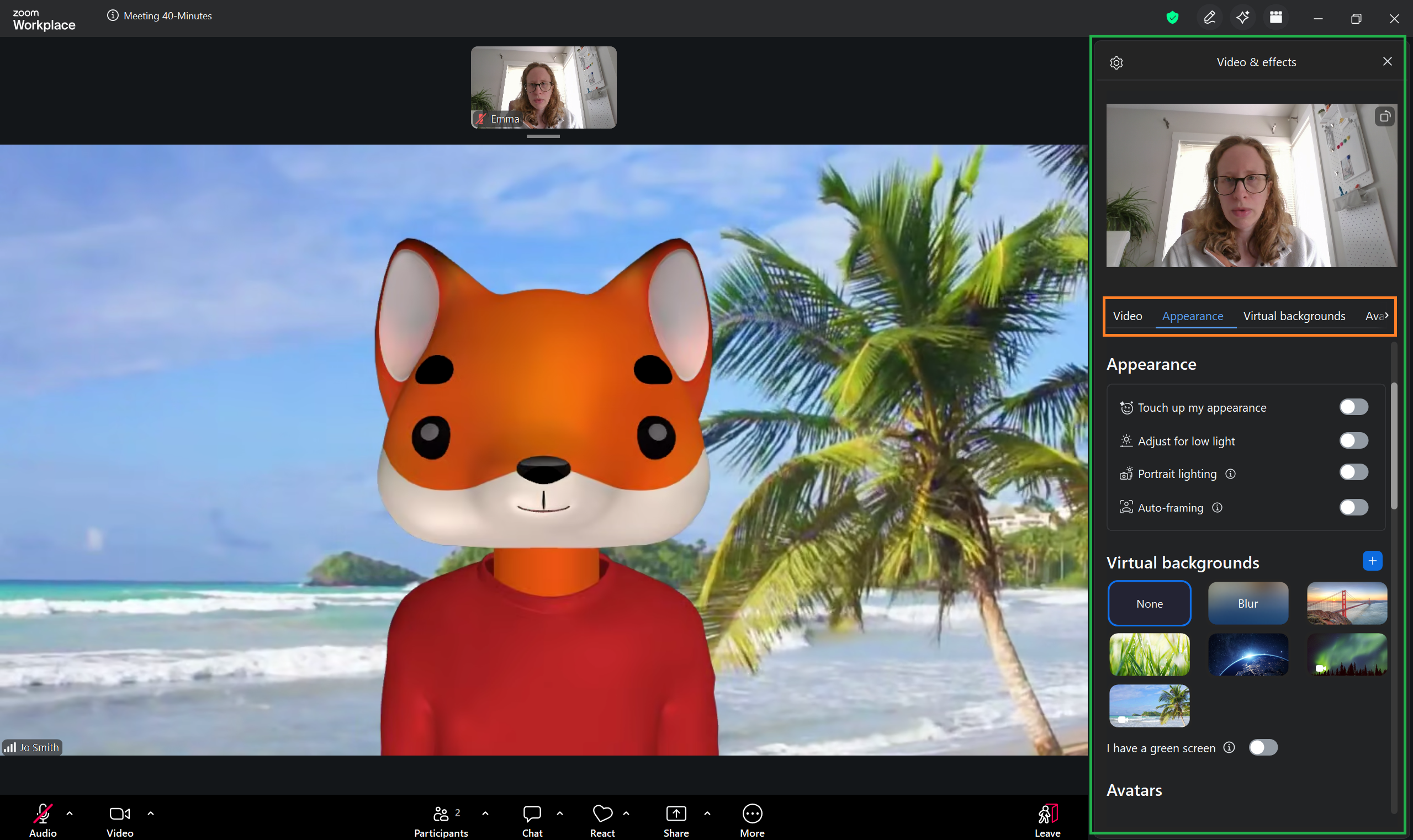Viewport: 1413px width, 840px height.
Task: Choose Golden Gate Bridge background
Action: click(1347, 603)
